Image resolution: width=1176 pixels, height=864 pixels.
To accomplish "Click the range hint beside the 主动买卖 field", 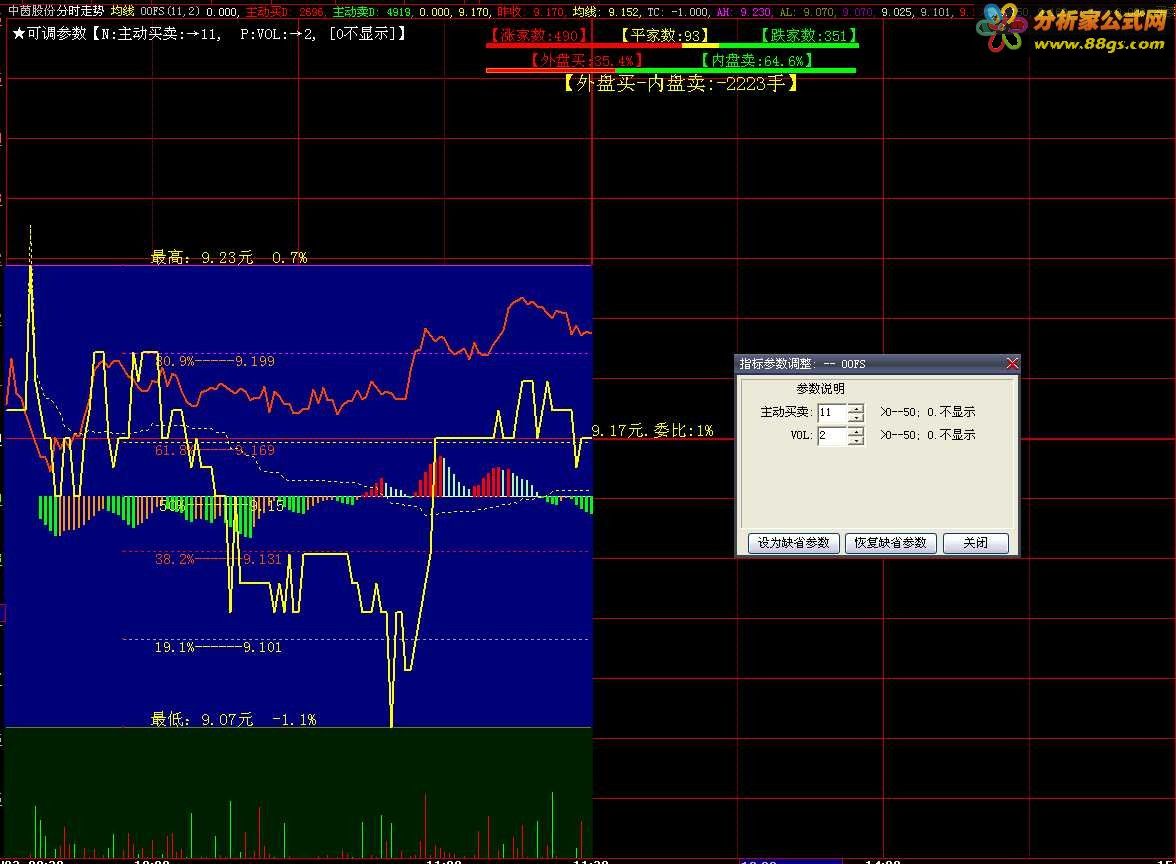I will [x=928, y=412].
